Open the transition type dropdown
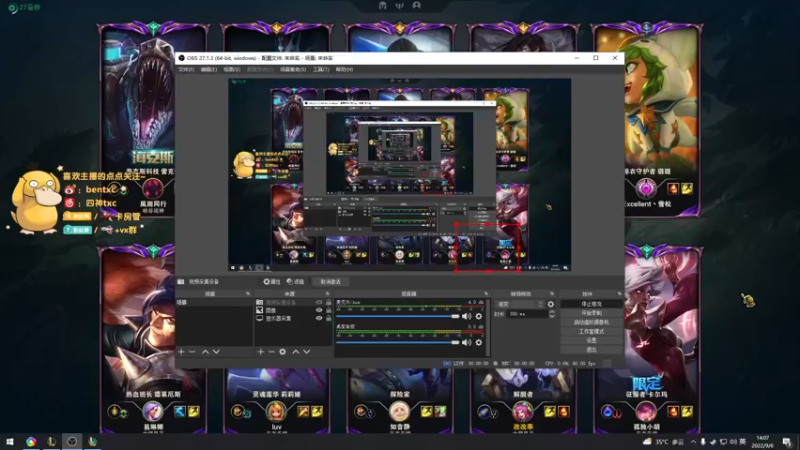Screen dimensions: 800x450 [x=519, y=304]
